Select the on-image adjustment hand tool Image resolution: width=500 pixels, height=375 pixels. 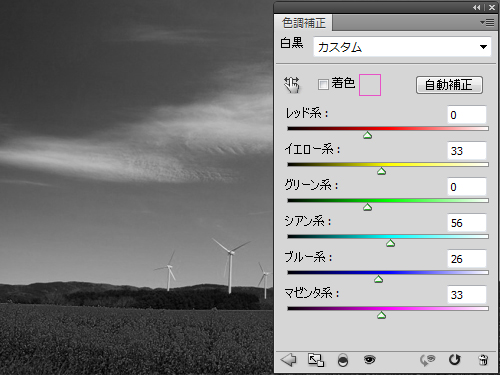[292, 85]
